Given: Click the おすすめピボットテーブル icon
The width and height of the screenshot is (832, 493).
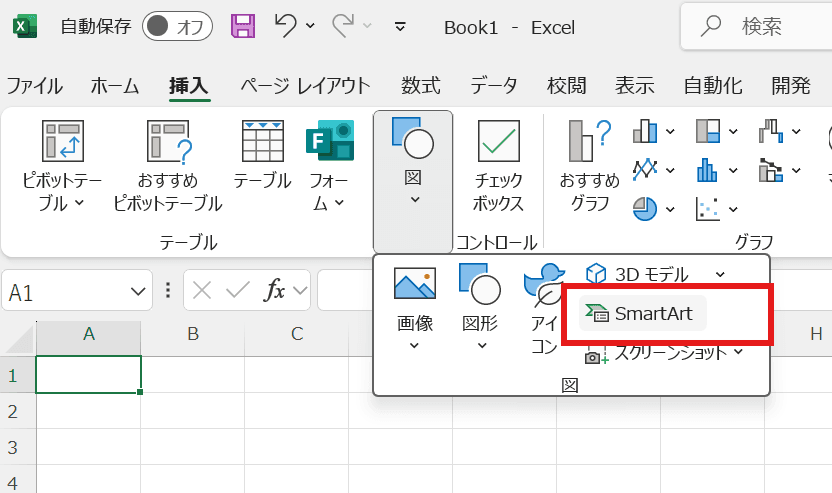Looking at the screenshot, I should [167, 142].
